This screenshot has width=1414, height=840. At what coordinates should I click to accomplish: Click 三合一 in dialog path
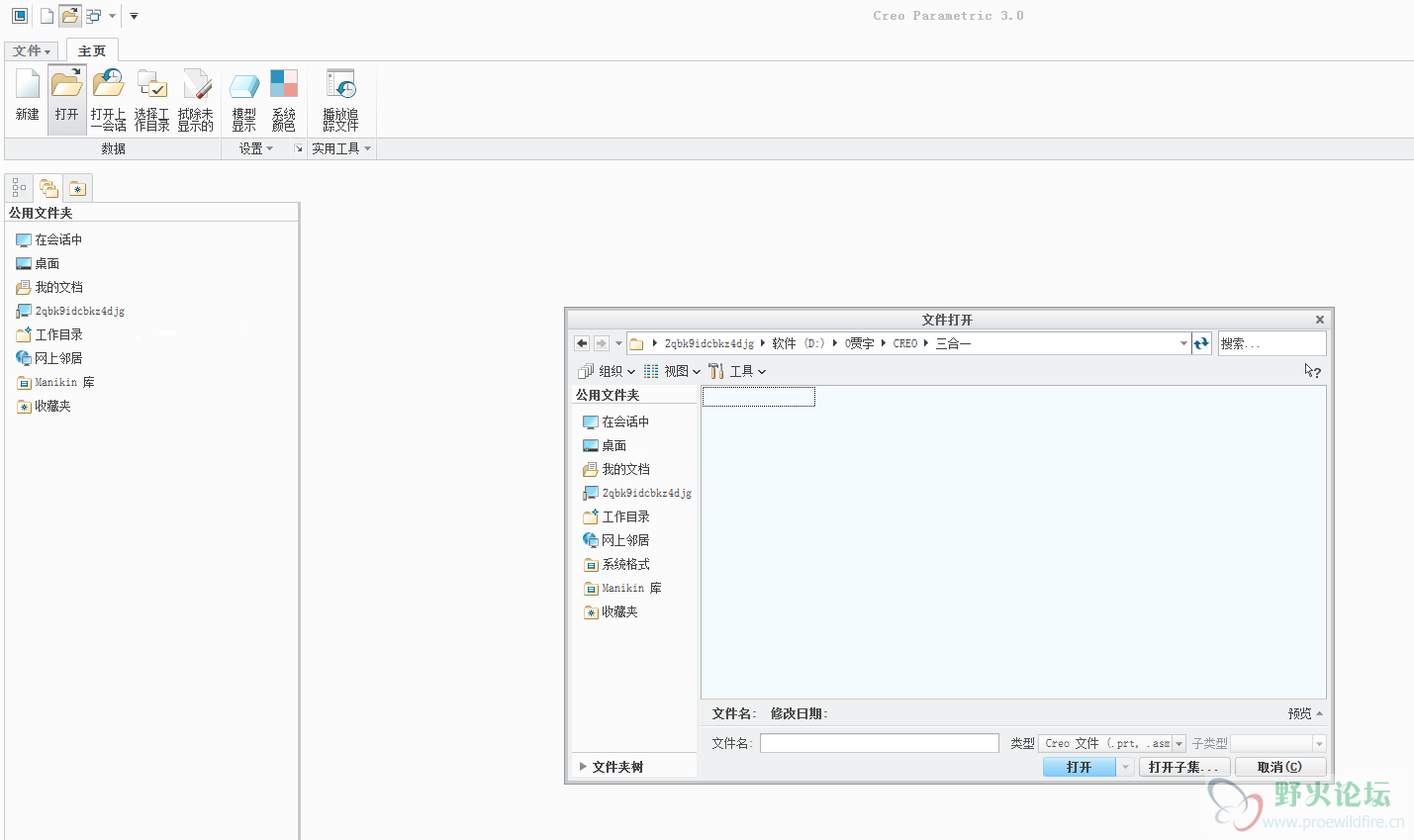[953, 343]
